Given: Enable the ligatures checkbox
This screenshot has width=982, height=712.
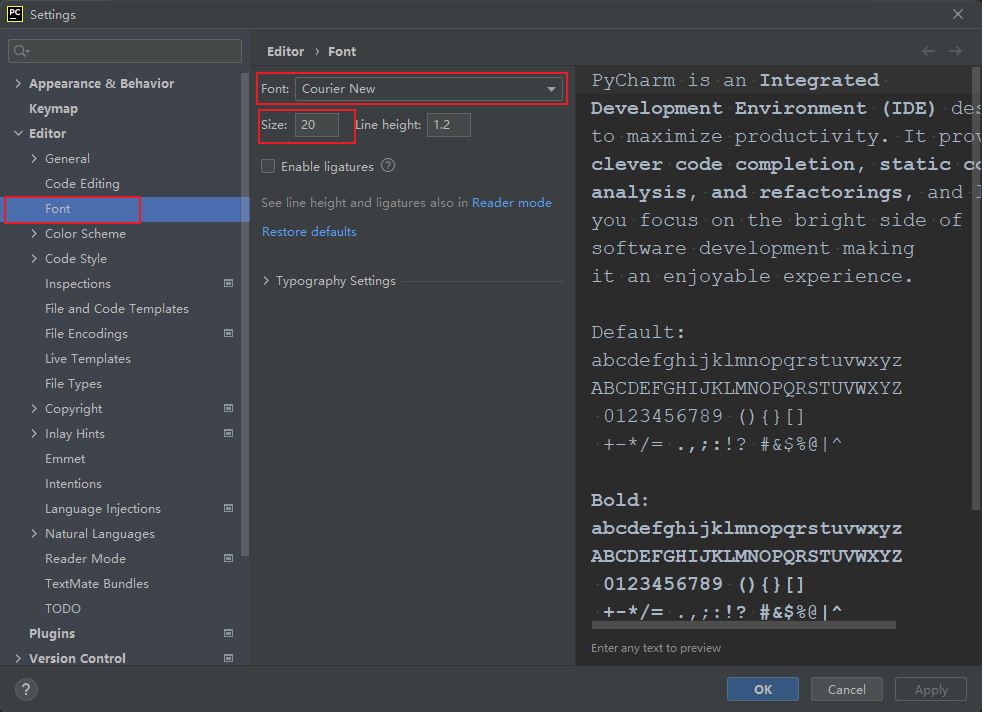Looking at the screenshot, I should [x=268, y=167].
